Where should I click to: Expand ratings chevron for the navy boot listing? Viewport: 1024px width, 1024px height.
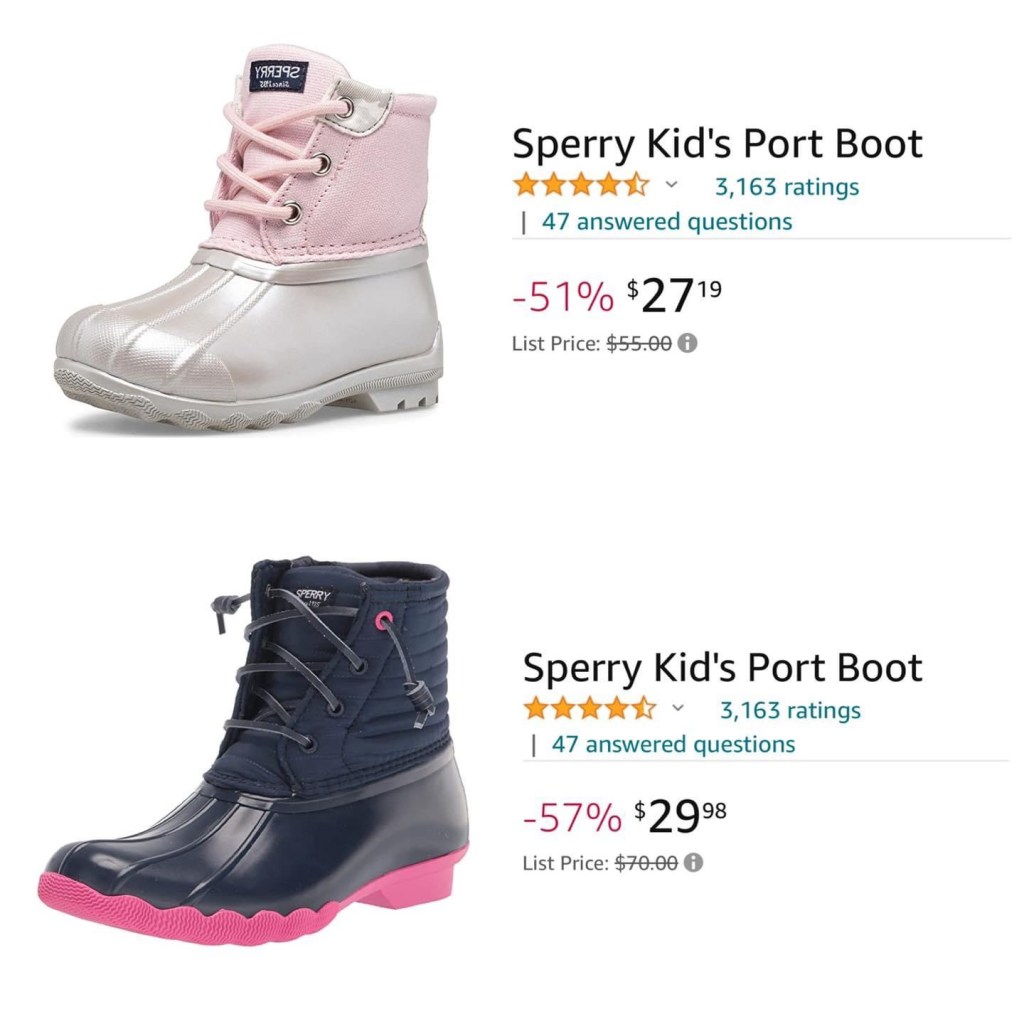tap(678, 709)
